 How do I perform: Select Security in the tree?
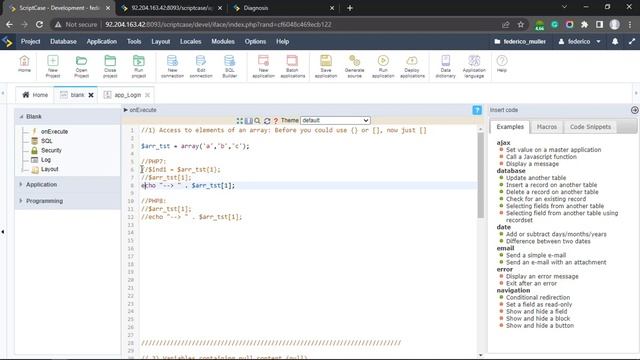tap(51, 150)
